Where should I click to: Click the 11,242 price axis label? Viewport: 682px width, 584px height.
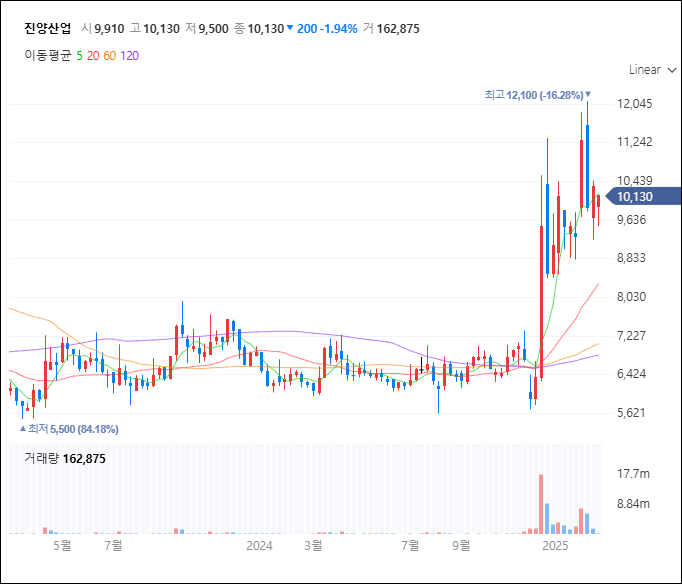click(635, 142)
